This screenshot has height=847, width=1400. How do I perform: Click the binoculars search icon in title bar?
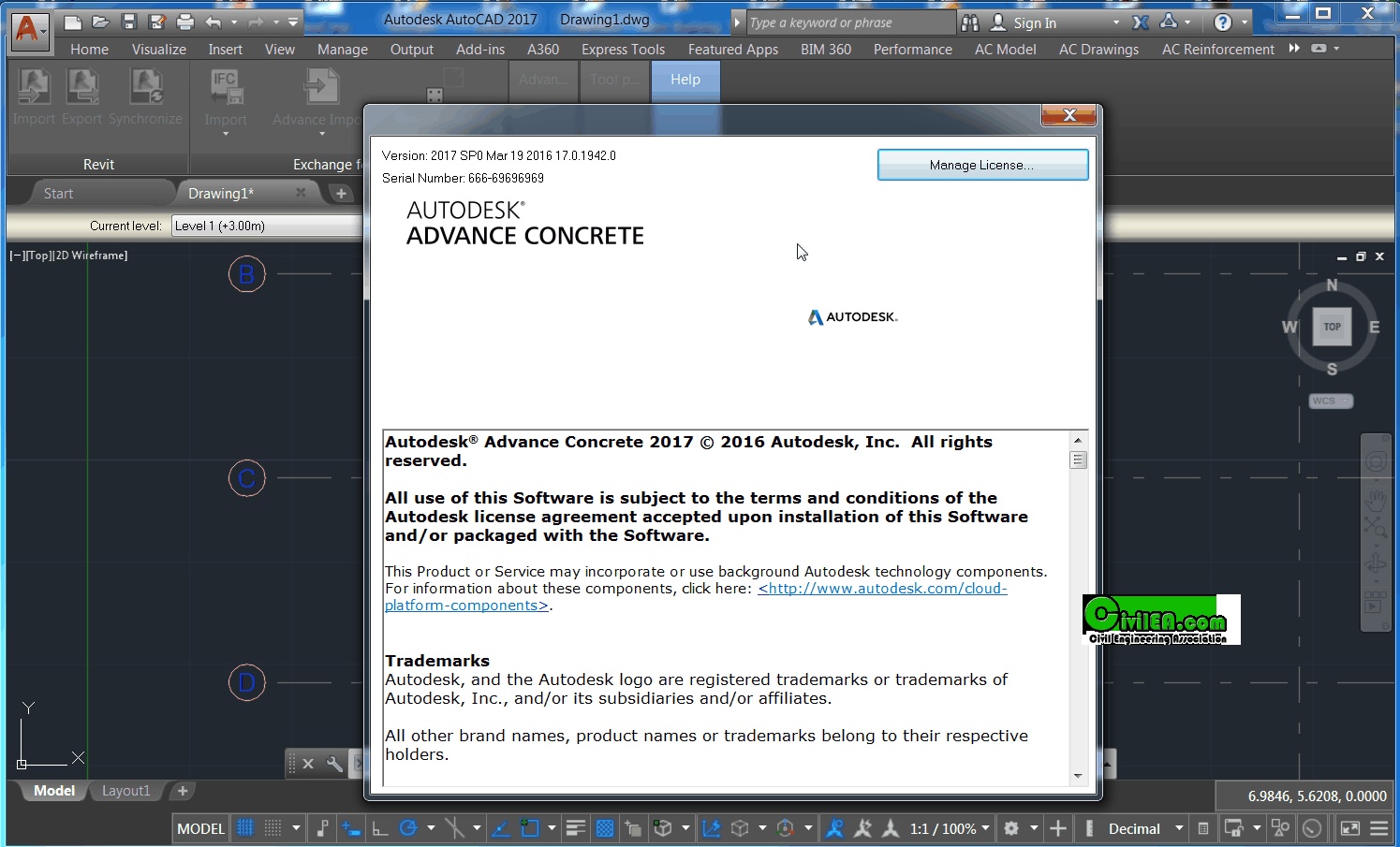[970, 22]
